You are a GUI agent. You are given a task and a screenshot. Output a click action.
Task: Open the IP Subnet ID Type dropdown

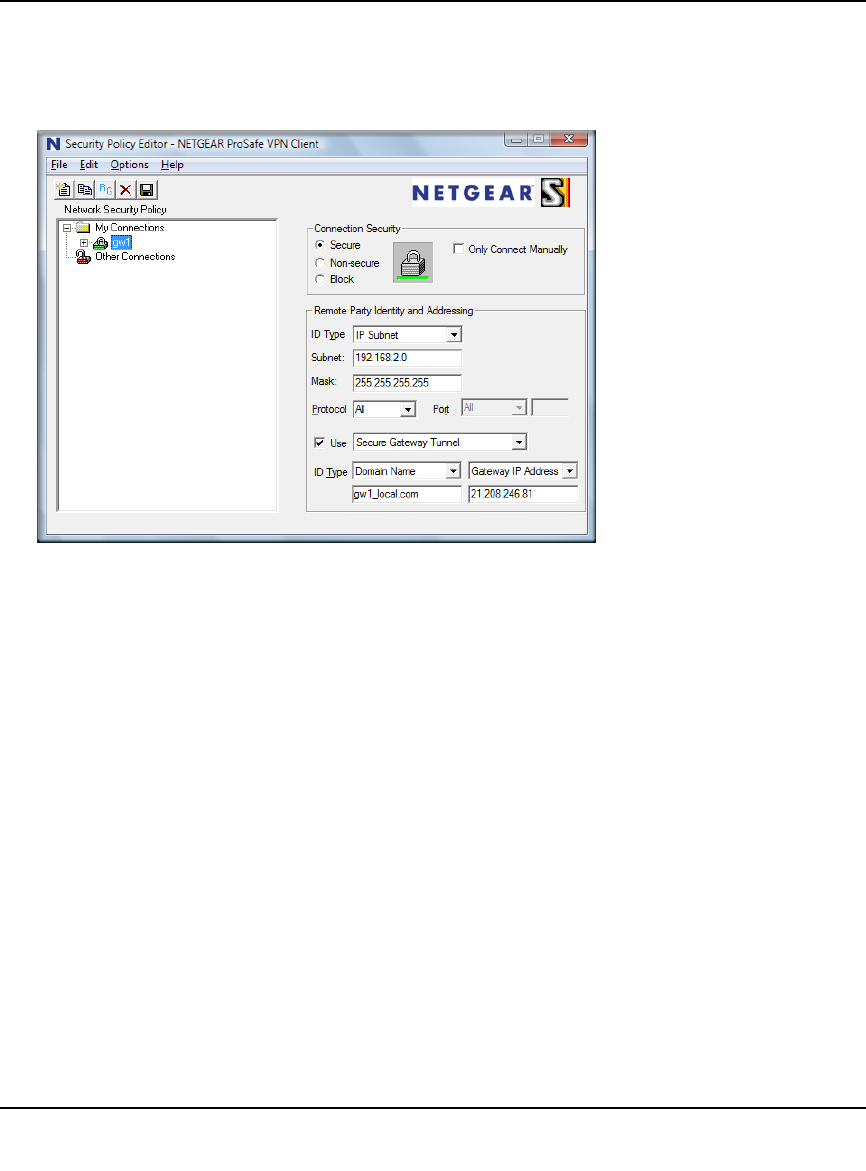click(454, 335)
